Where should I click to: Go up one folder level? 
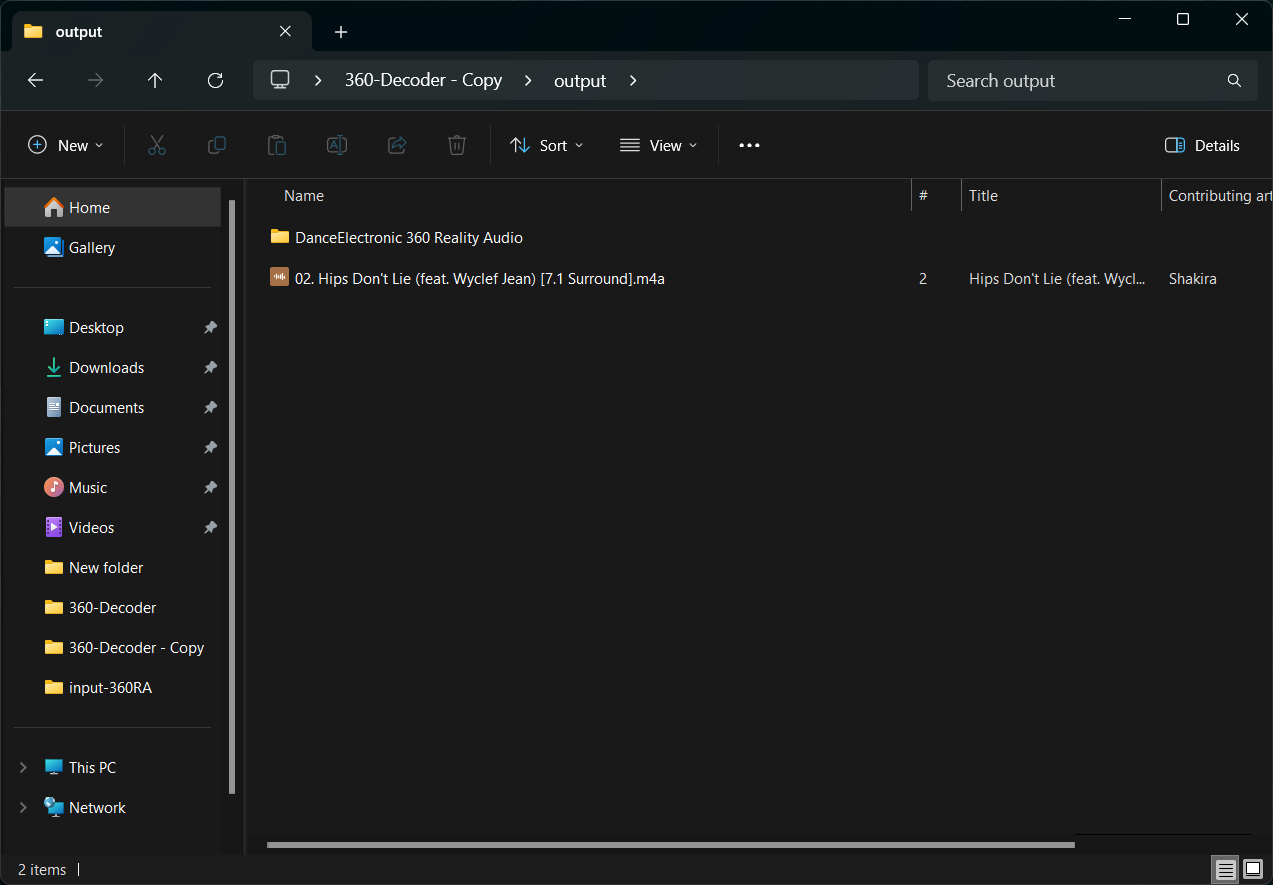155,81
